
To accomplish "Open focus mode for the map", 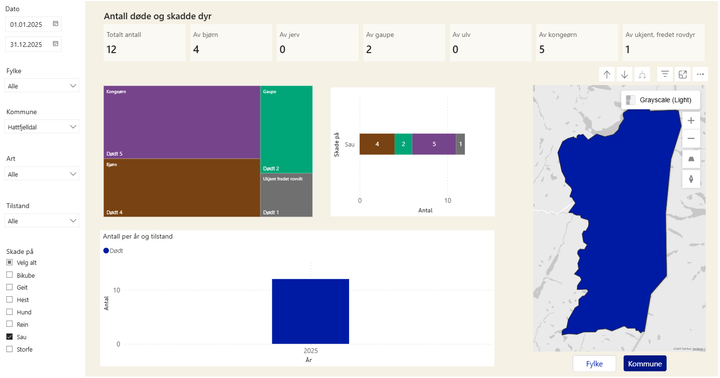I will point(683,74).
